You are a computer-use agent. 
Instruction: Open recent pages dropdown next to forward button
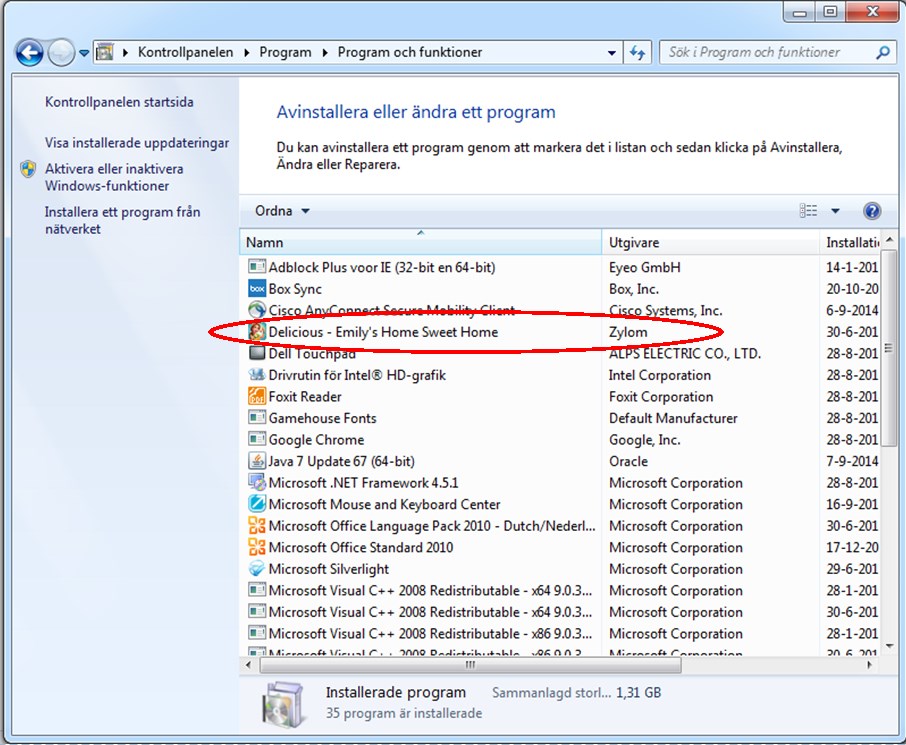coord(84,53)
